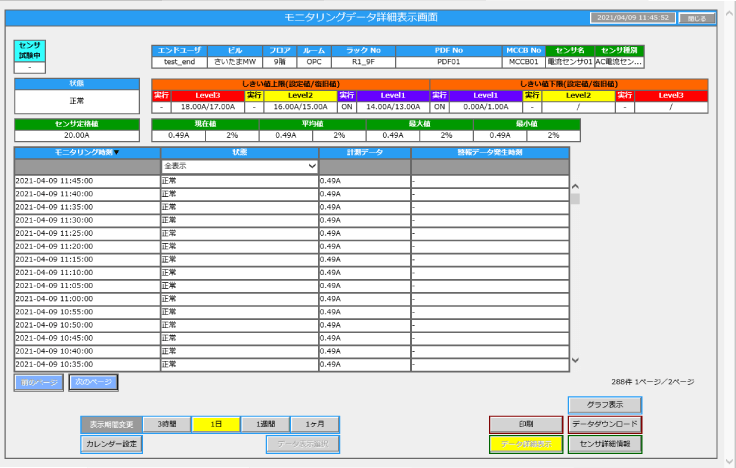Viewport: 736px width, 468px height.
Task: Click the table scrollbar up arrow
Action: [575, 186]
